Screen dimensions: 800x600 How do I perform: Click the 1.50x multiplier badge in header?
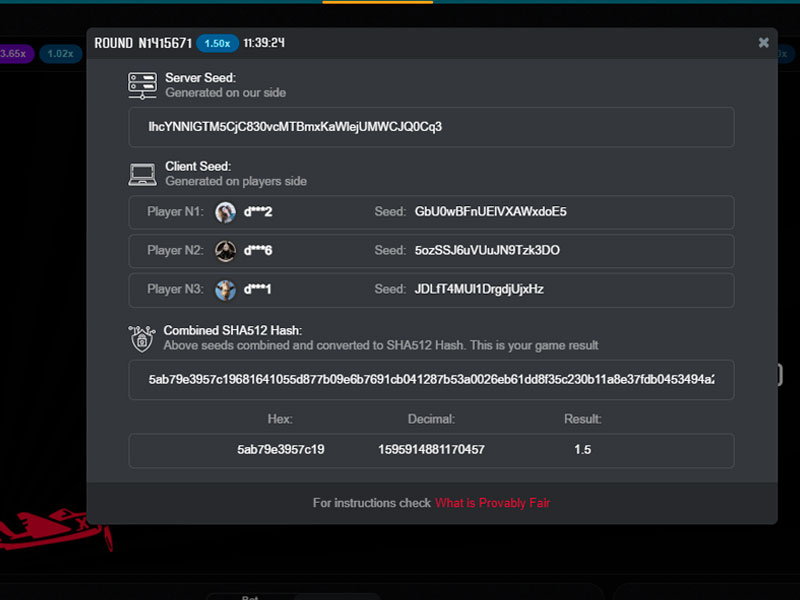(216, 43)
